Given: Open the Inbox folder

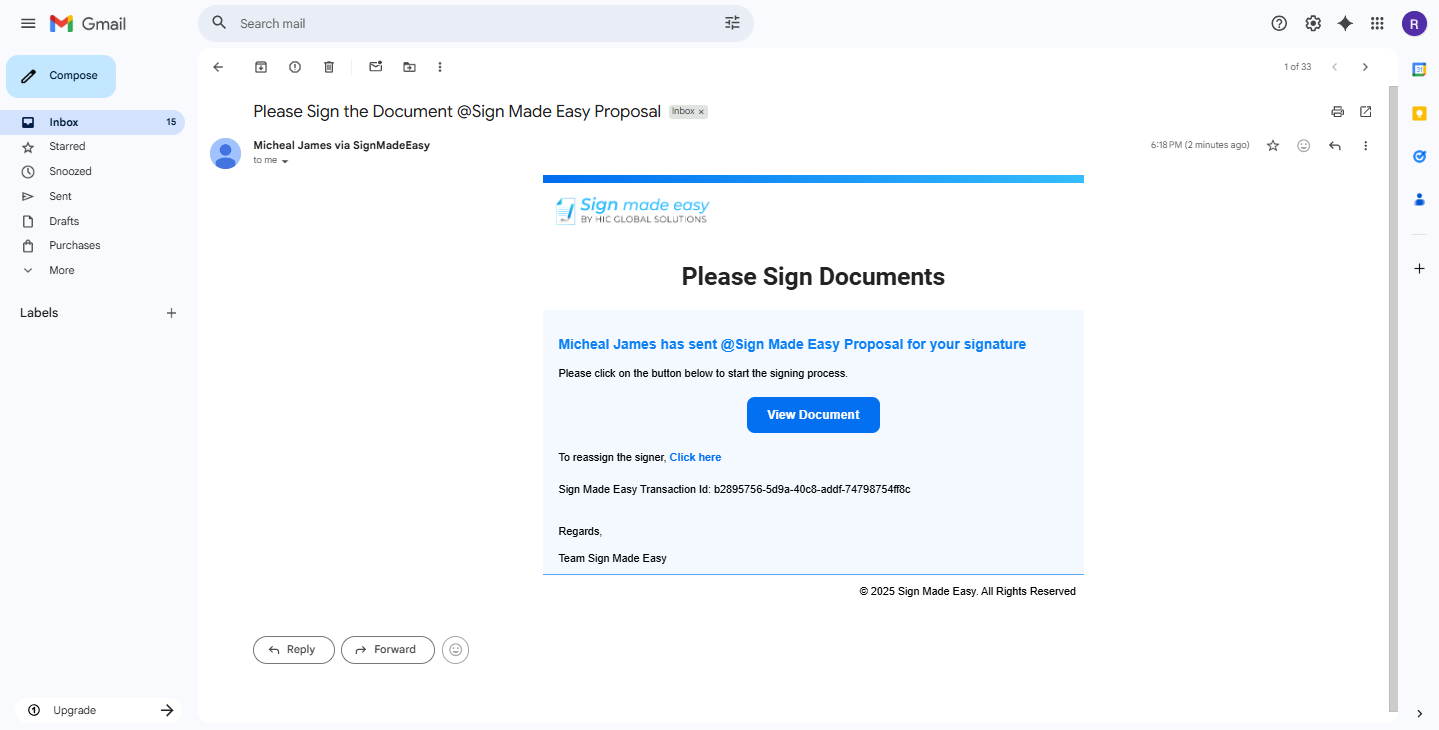Looking at the screenshot, I should [x=92, y=122].
